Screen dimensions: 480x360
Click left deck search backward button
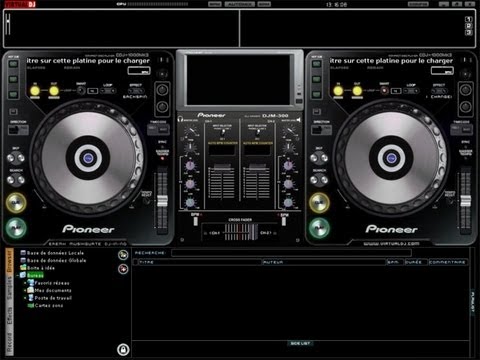click(11, 180)
